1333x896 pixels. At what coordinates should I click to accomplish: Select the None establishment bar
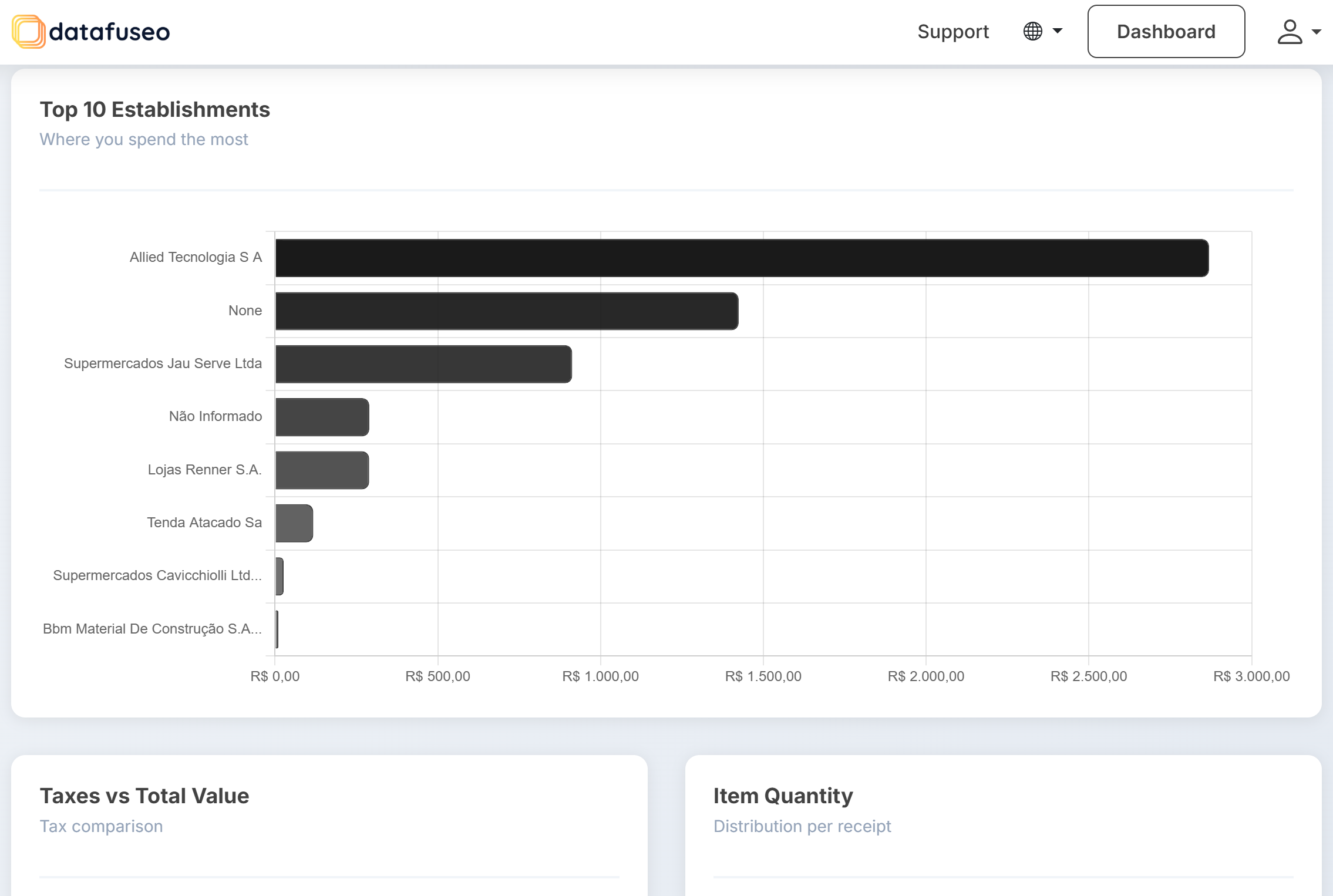[x=506, y=311]
